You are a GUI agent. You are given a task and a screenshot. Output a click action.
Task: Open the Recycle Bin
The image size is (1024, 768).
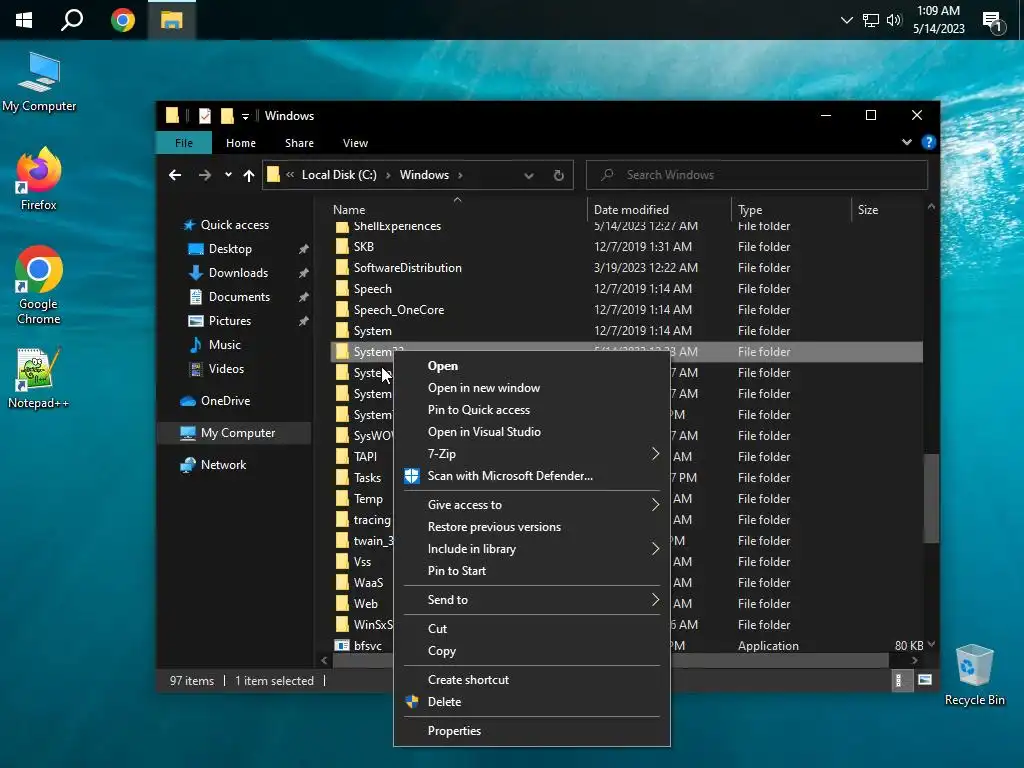[974, 674]
